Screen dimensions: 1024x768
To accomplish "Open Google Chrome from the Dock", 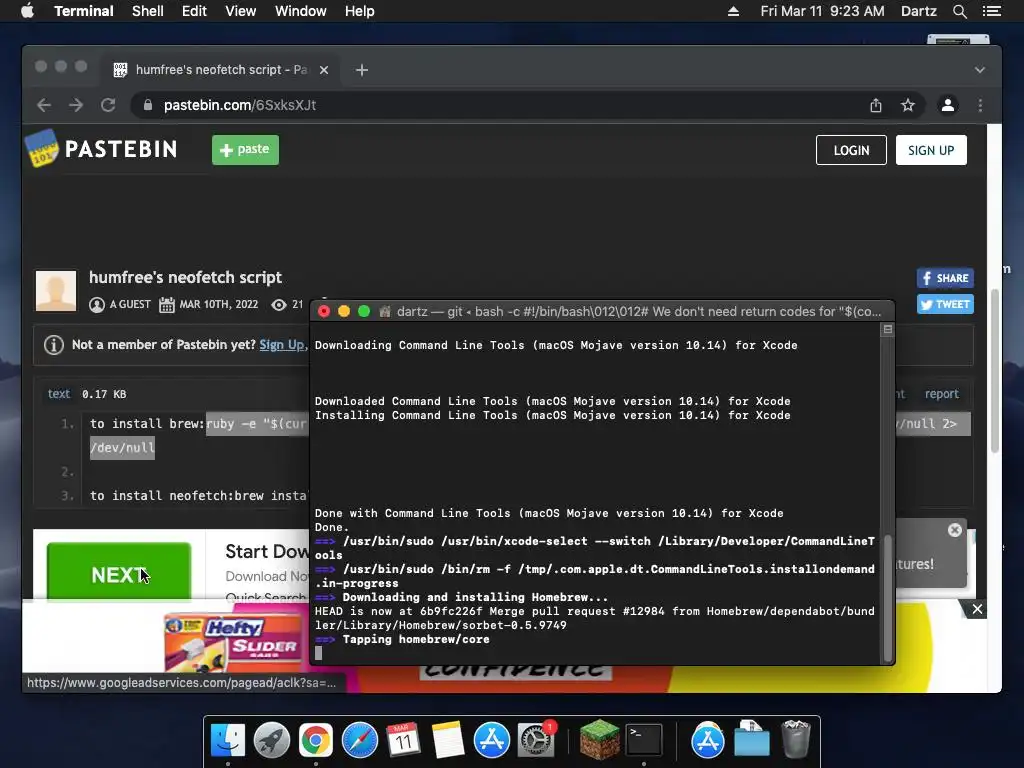I will tap(315, 740).
